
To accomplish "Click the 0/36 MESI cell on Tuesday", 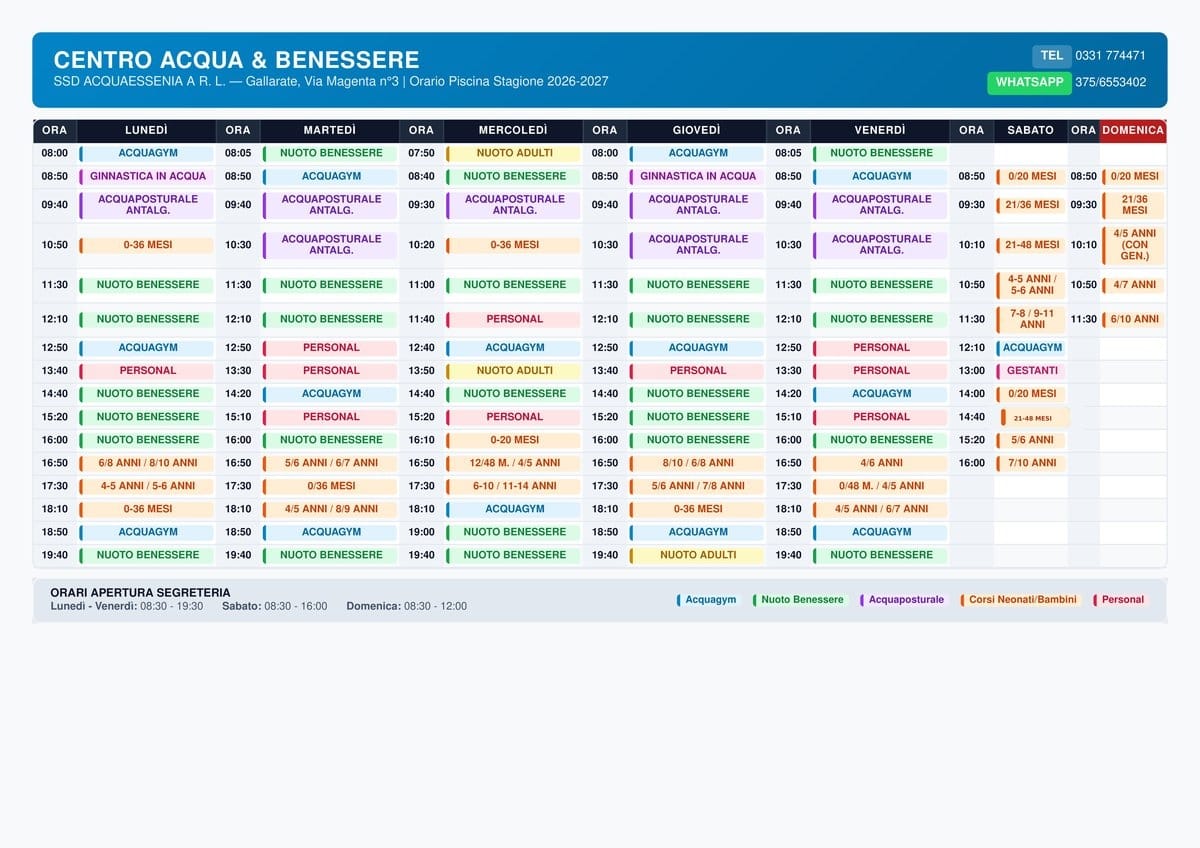I will click(x=329, y=486).
